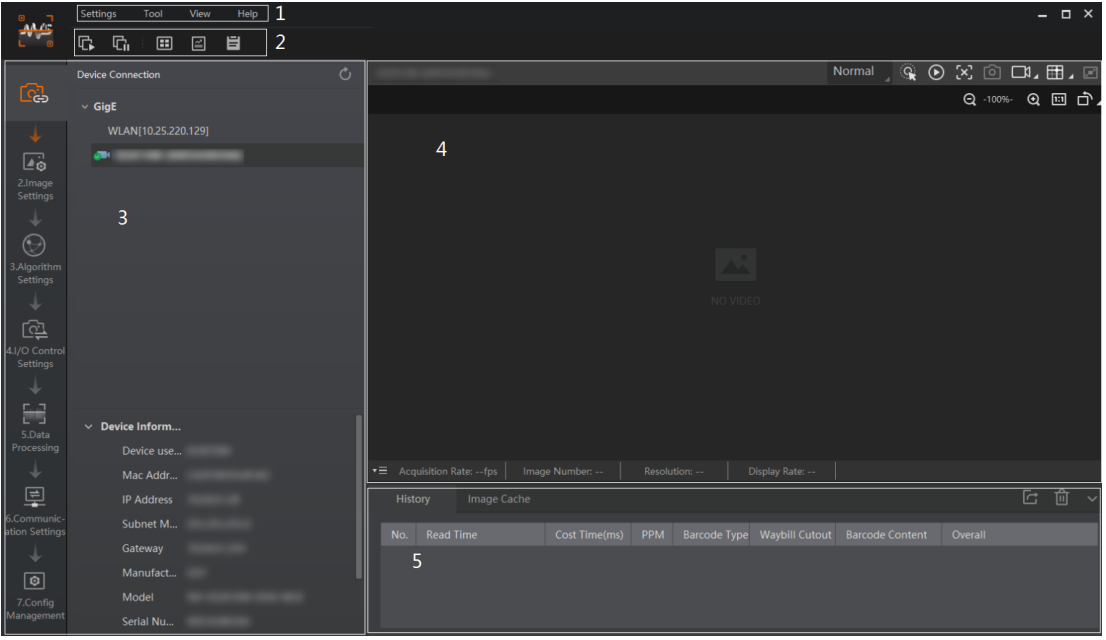
Task: Refresh the Device Connection list
Action: (345, 74)
